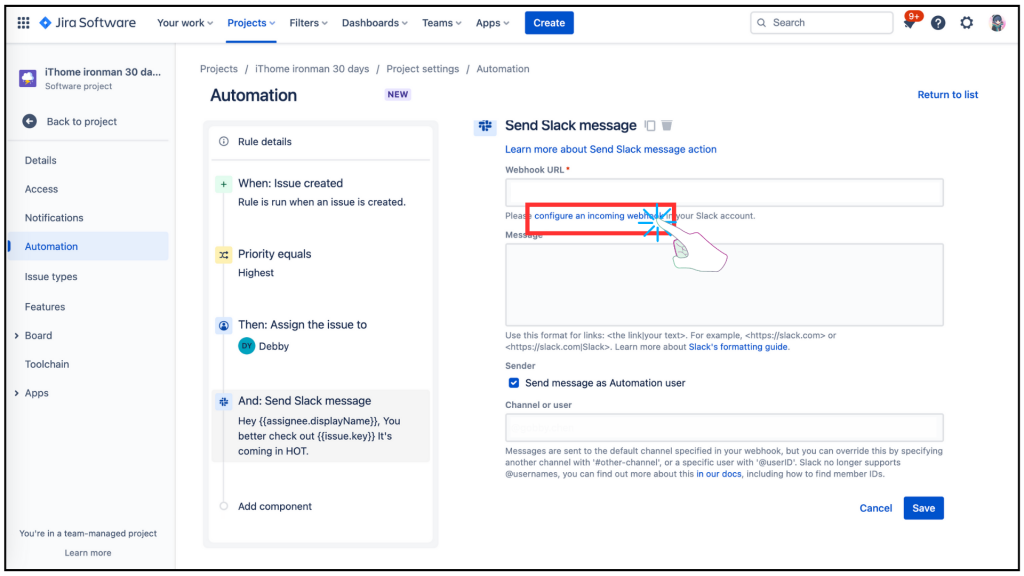This screenshot has width=1024, height=576.
Task: Click the Priority equals condition icon
Action: 223,255
